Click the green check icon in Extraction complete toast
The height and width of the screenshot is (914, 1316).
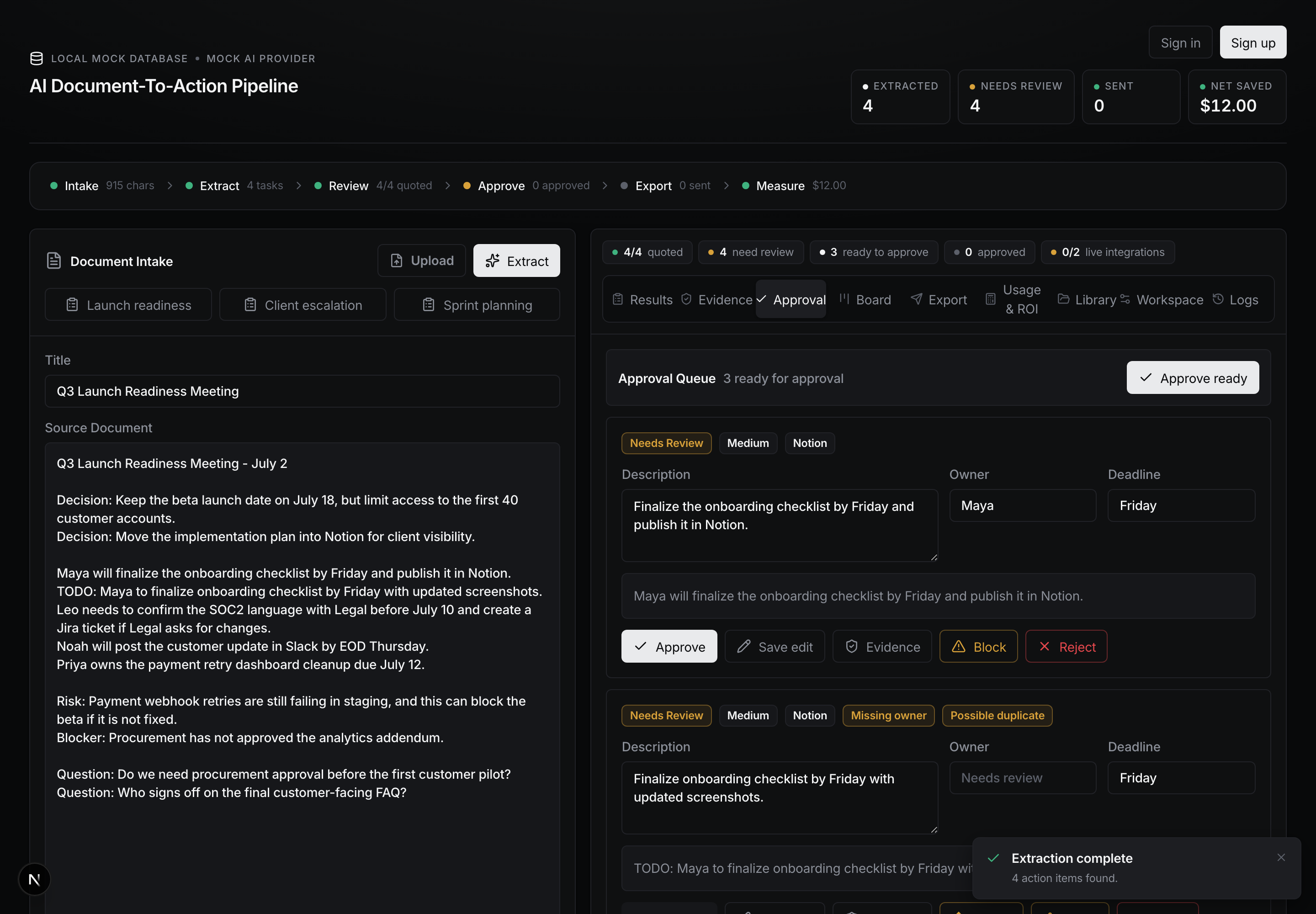[x=993, y=858]
